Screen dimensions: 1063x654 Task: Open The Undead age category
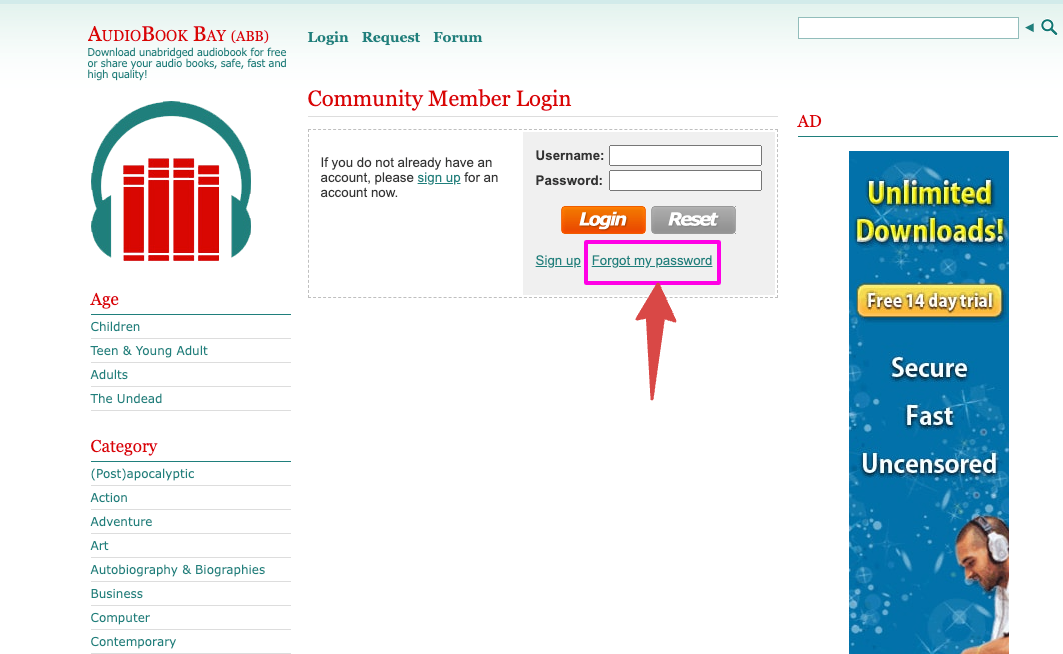[126, 398]
